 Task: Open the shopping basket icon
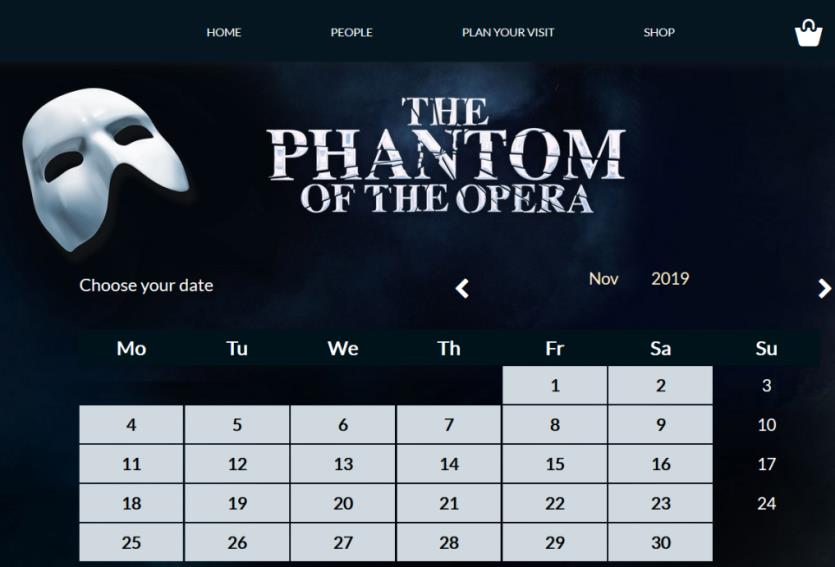(808, 34)
